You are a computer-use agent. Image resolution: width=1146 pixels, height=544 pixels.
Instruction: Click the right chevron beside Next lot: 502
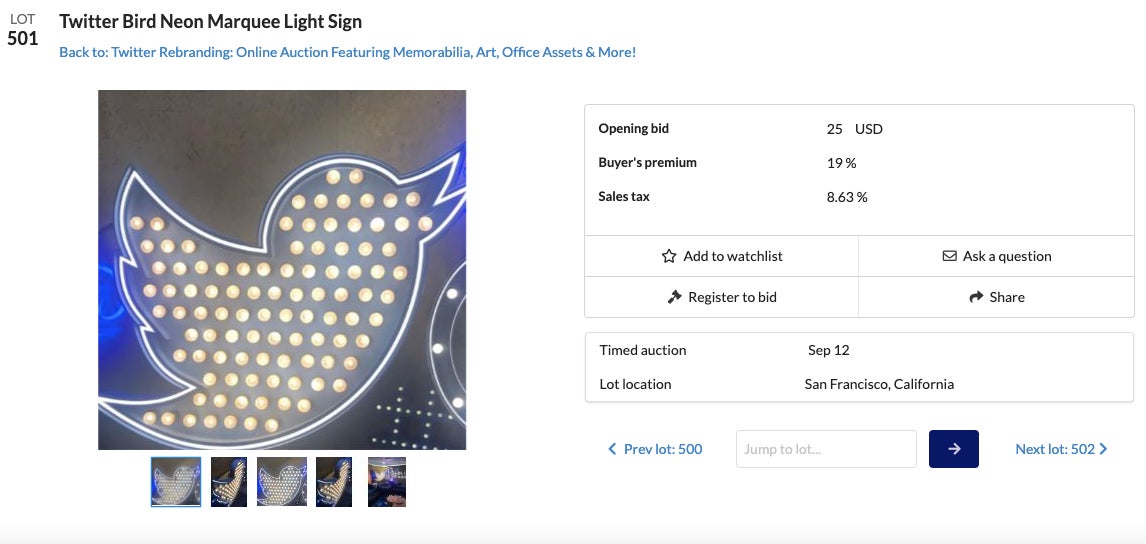(1103, 449)
